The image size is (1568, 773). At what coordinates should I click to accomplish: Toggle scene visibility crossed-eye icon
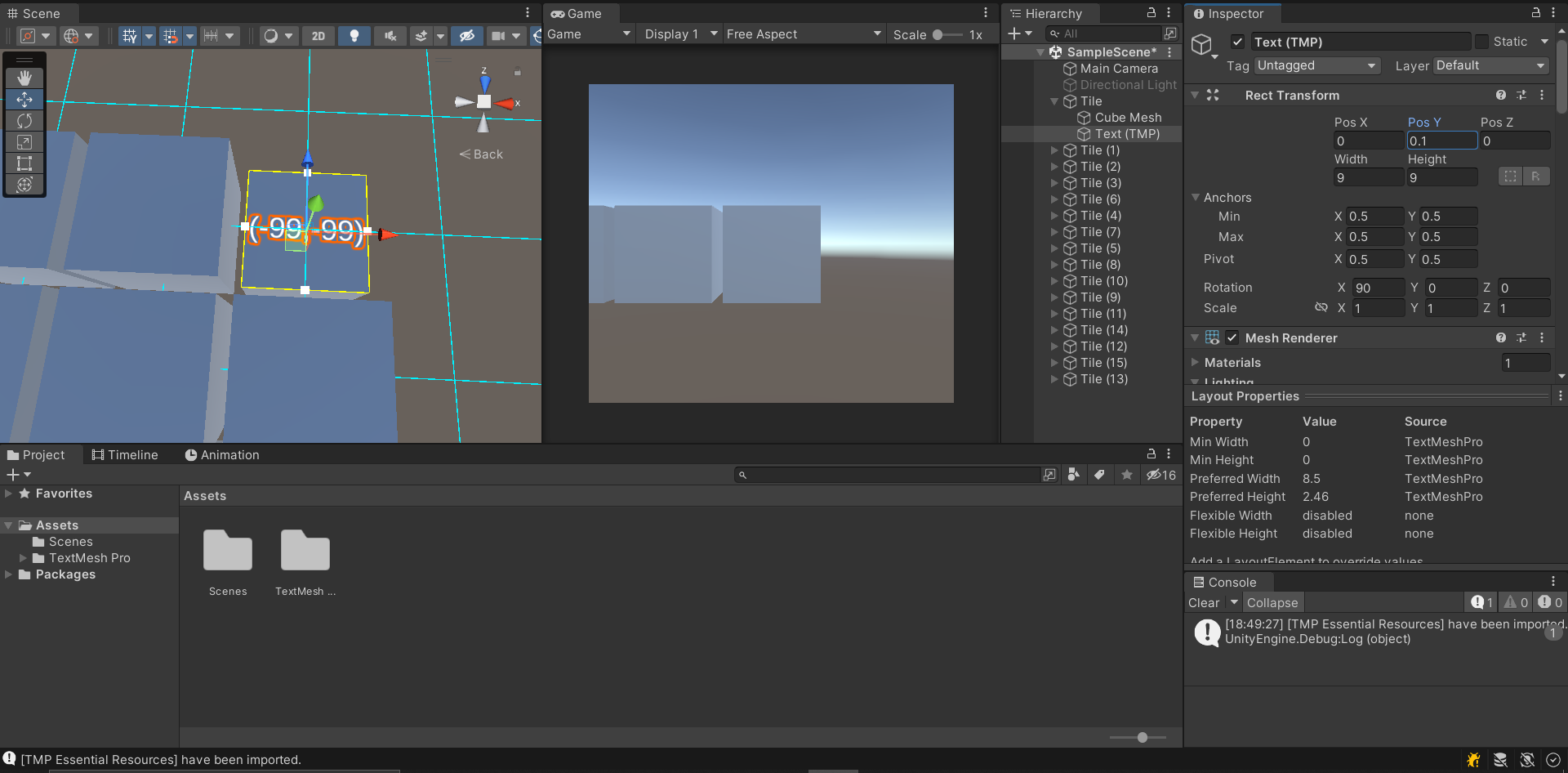[x=467, y=36]
